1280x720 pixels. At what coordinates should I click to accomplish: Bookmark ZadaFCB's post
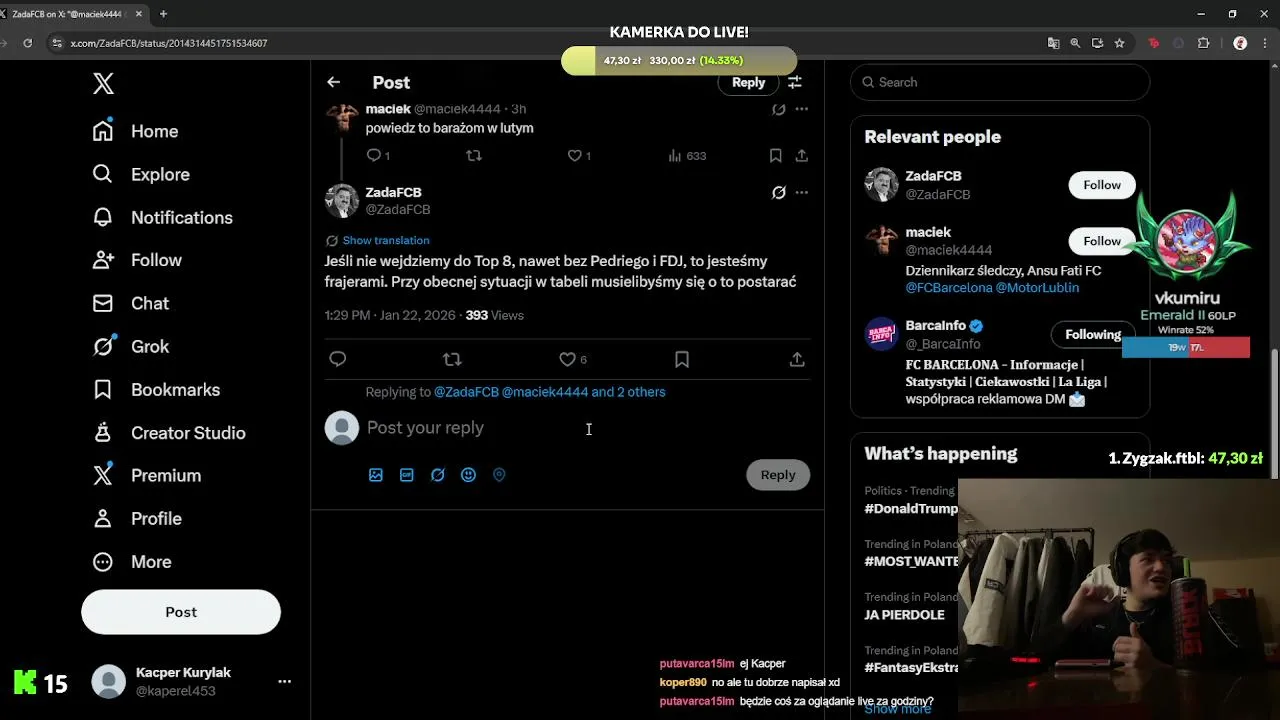pyautogui.click(x=682, y=359)
